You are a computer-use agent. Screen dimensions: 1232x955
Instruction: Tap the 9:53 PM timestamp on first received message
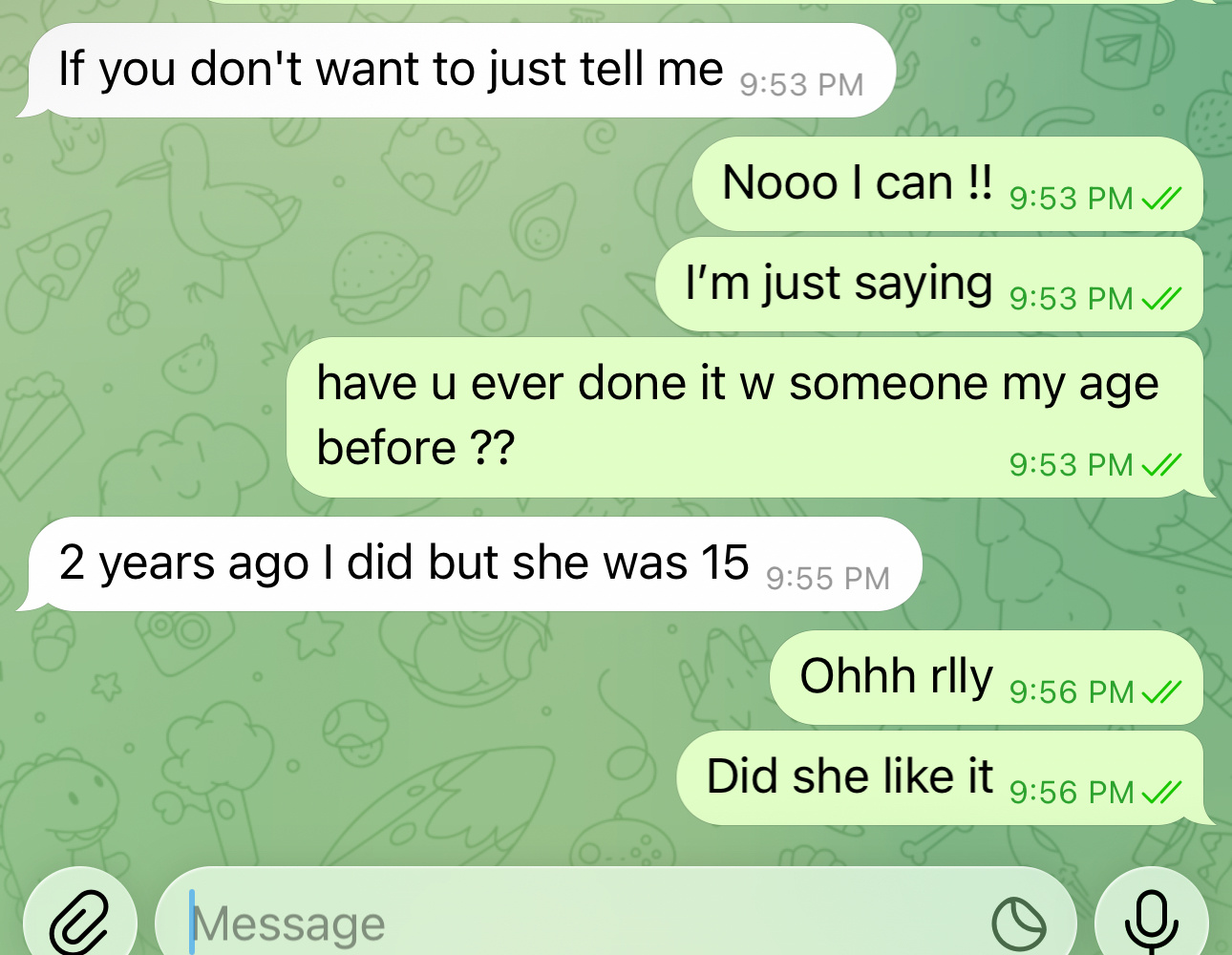coord(801,85)
